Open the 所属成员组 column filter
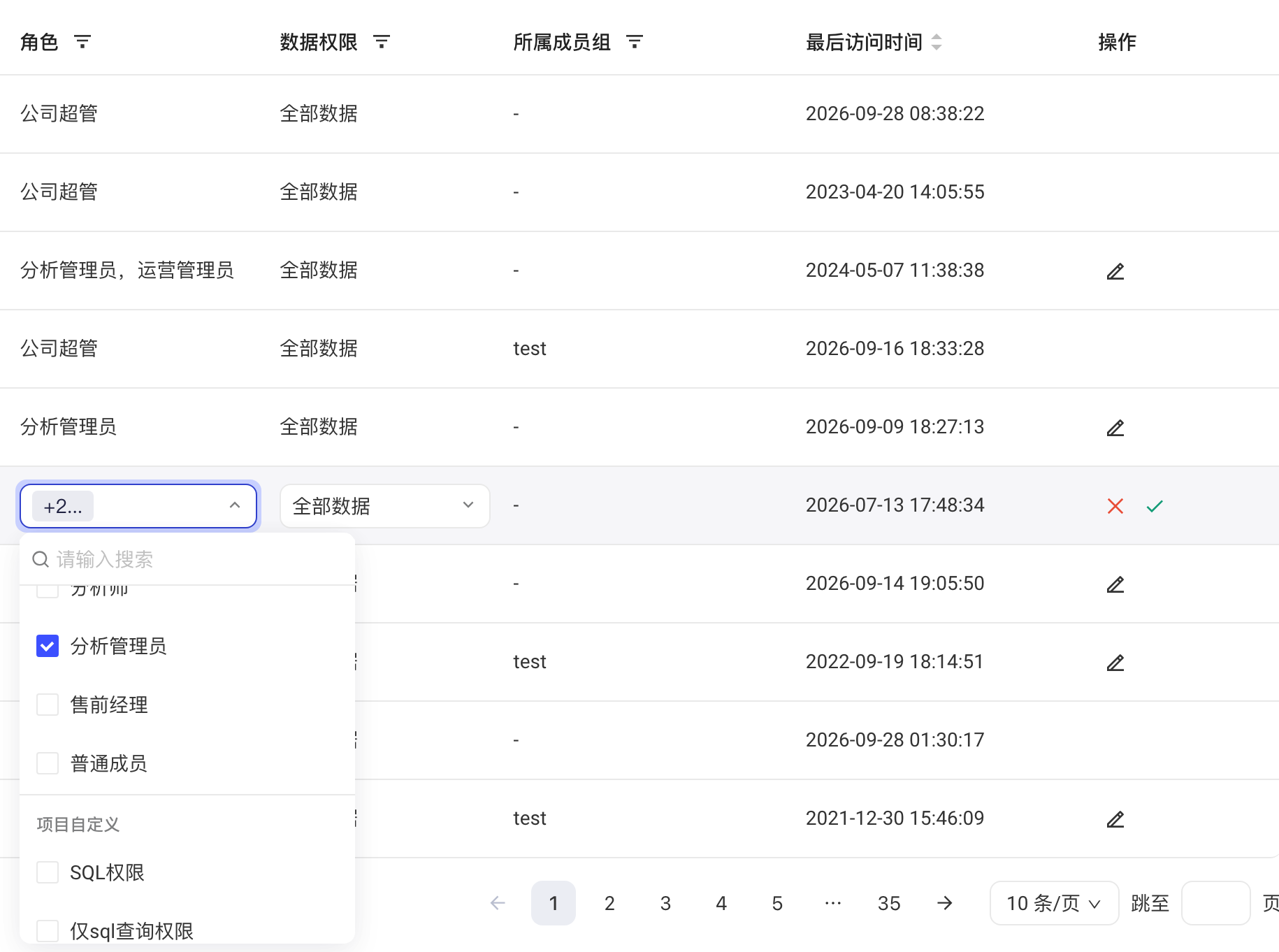The image size is (1279, 952). click(635, 42)
